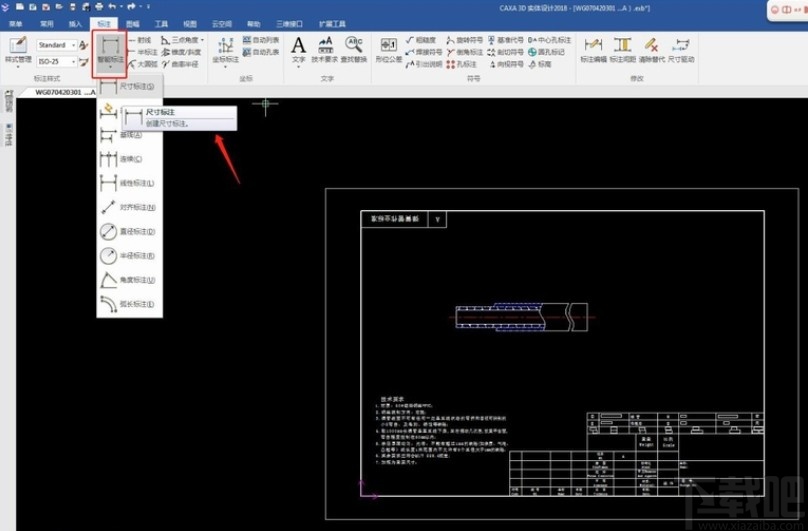Image resolution: width=808 pixels, height=531 pixels.
Task: Choose 弧长标注(E) arc length menu item
Action: point(129,304)
